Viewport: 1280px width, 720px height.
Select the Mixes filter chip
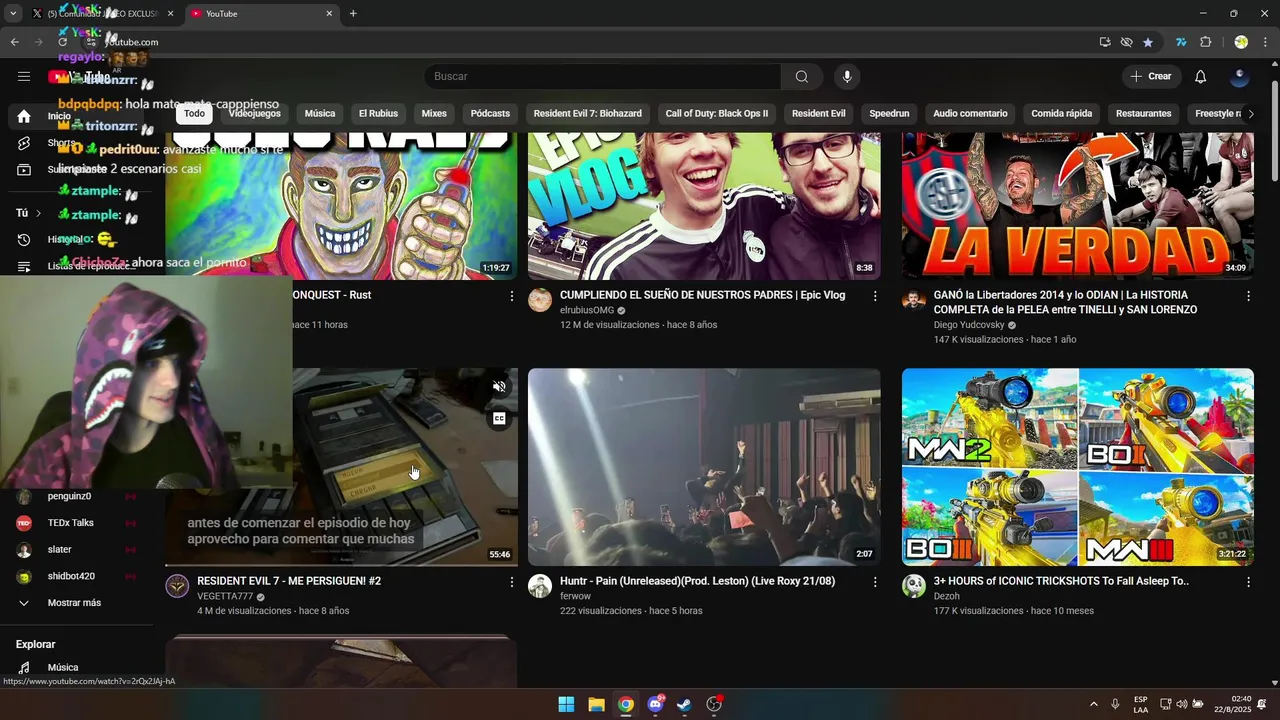click(x=434, y=114)
